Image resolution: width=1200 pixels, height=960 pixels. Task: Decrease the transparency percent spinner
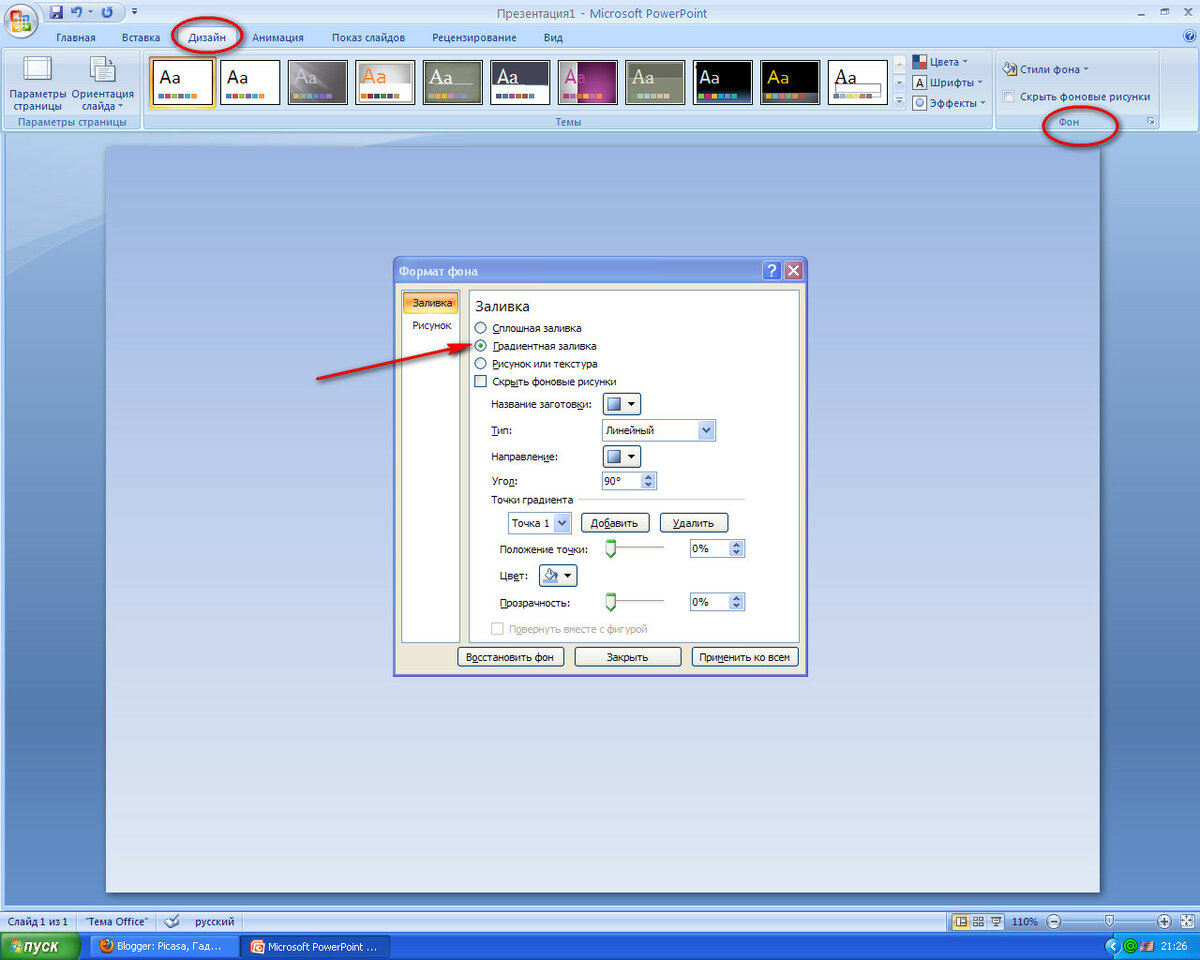click(737, 607)
